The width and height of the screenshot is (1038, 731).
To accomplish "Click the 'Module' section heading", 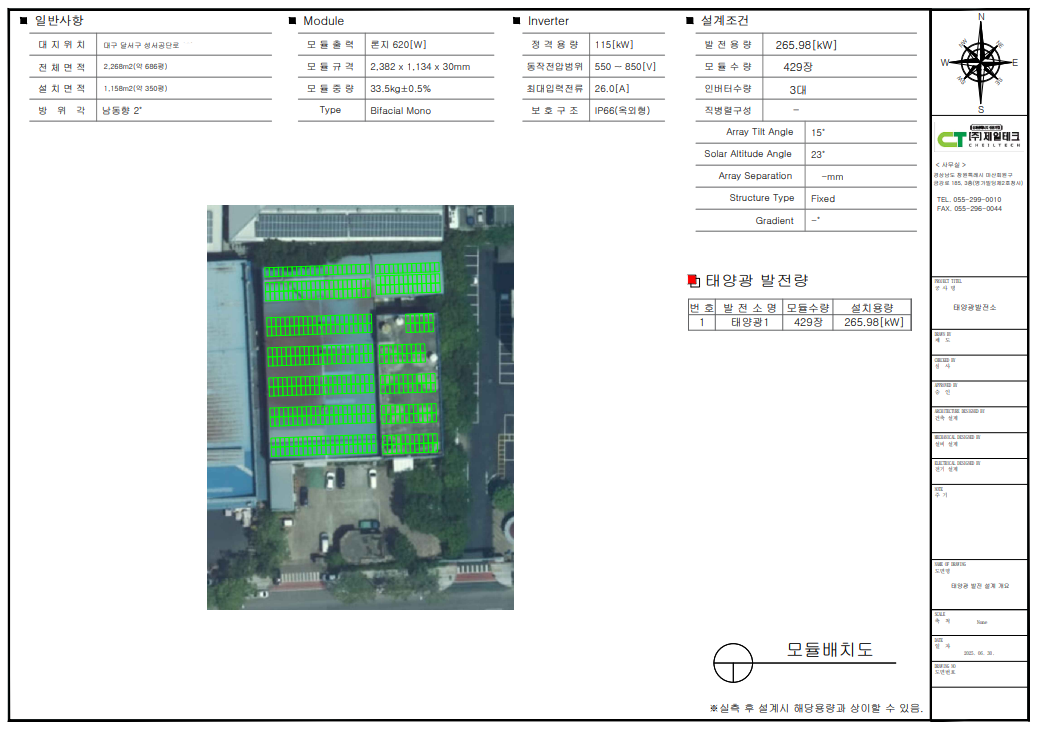I will pos(323,21).
